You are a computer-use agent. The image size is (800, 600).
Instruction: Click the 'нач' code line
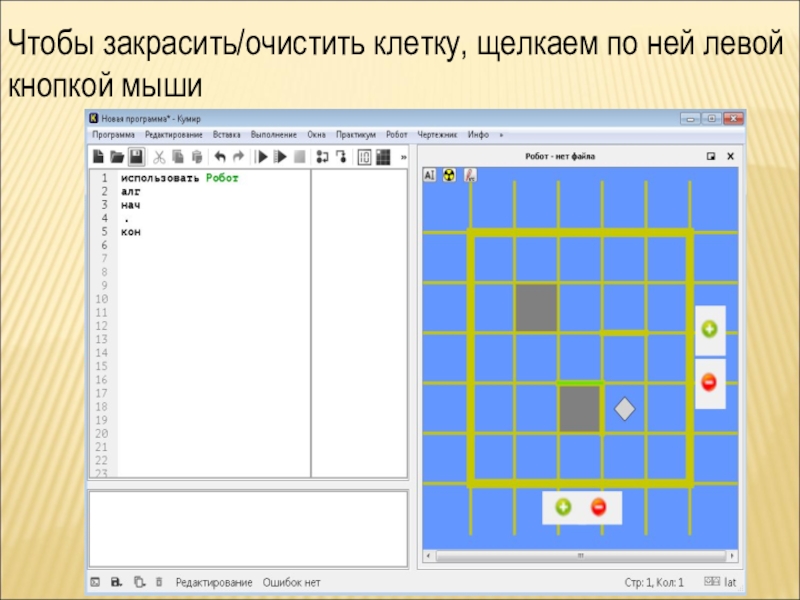click(131, 205)
